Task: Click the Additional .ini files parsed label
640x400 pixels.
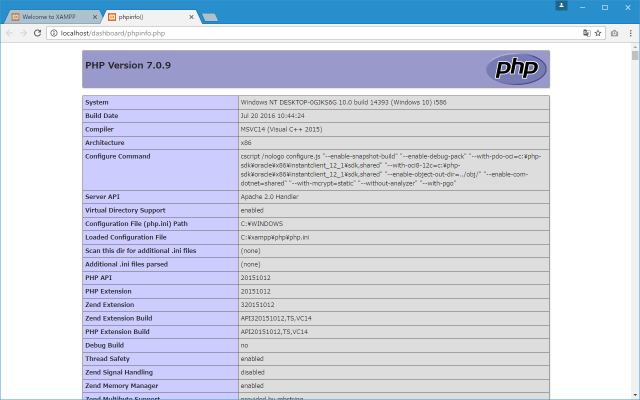Action: 126,264
